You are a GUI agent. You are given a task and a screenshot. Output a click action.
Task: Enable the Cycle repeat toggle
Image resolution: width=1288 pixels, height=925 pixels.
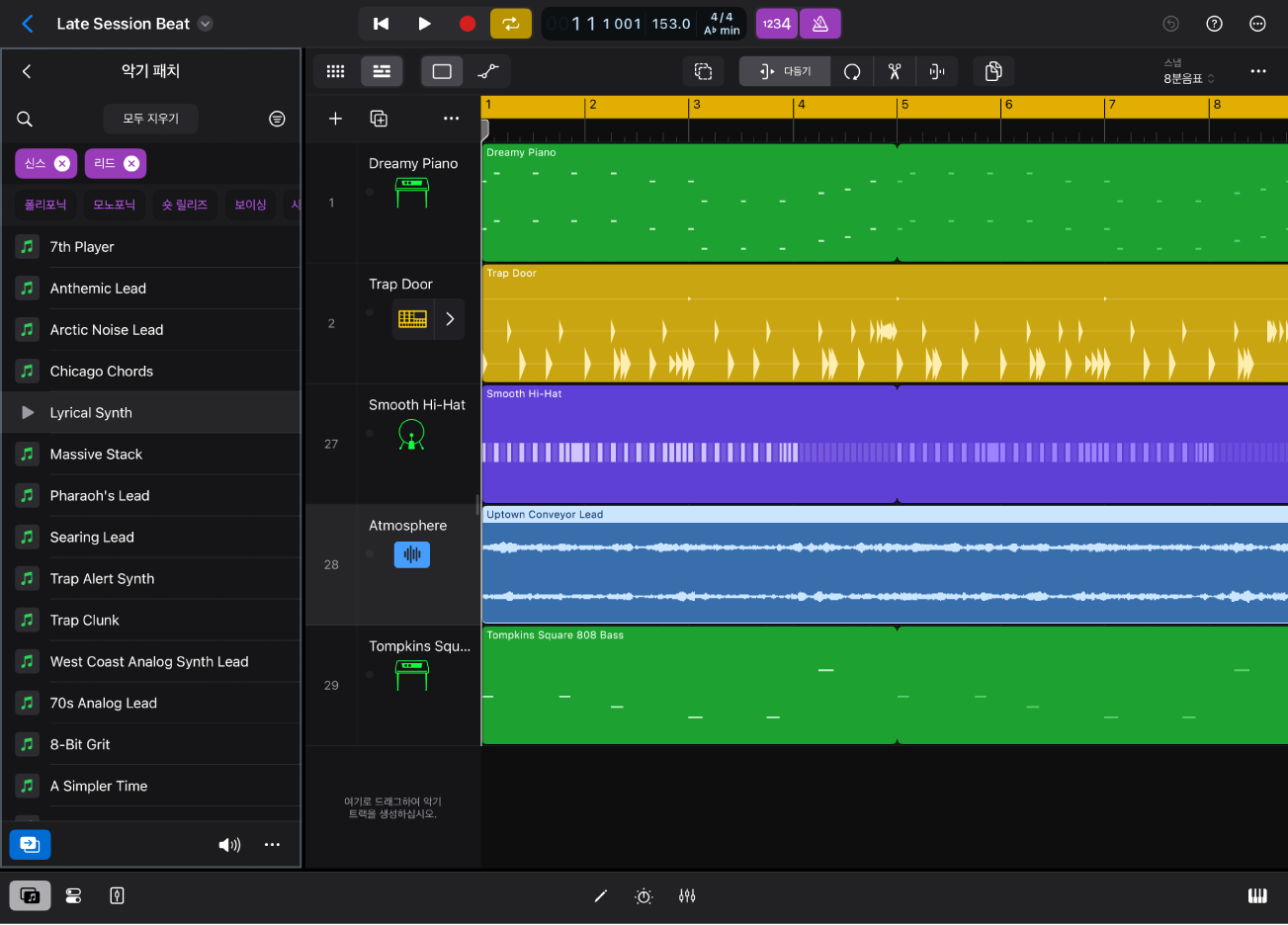point(511,23)
